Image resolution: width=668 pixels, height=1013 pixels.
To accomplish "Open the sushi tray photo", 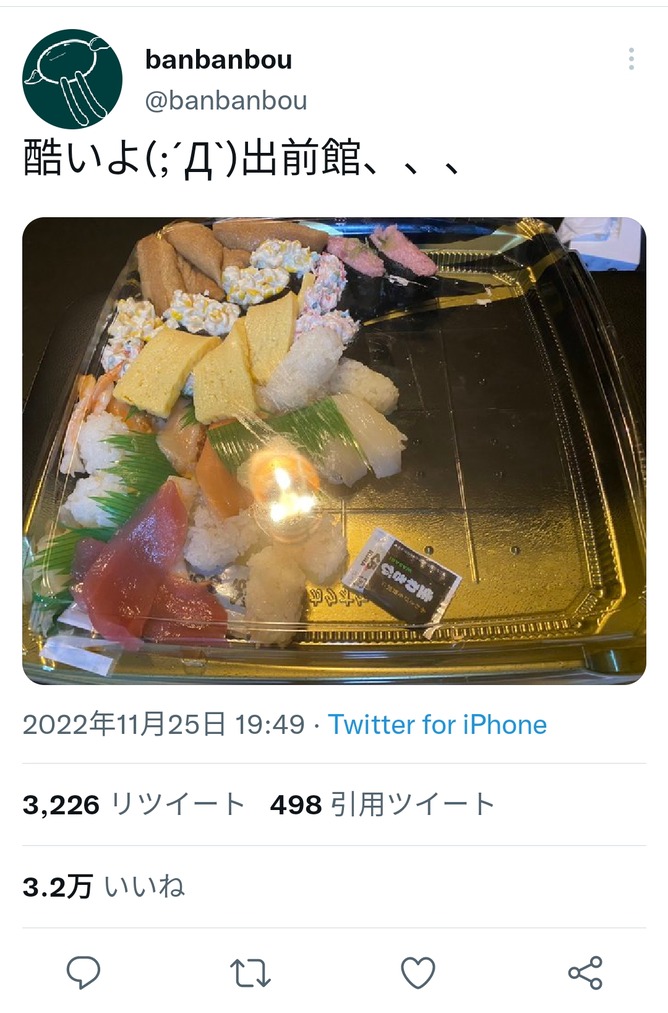I will (x=334, y=450).
